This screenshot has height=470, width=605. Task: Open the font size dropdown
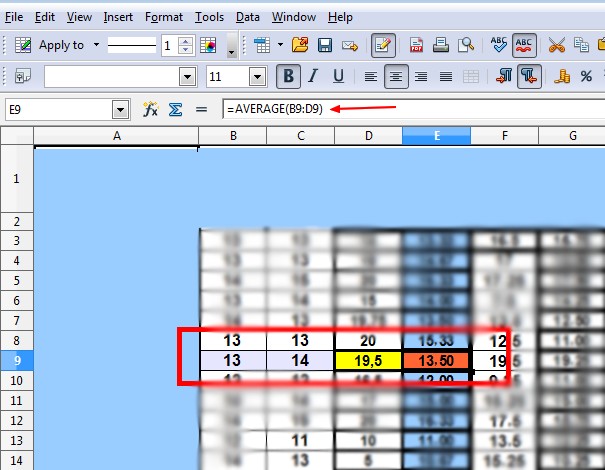[x=258, y=77]
